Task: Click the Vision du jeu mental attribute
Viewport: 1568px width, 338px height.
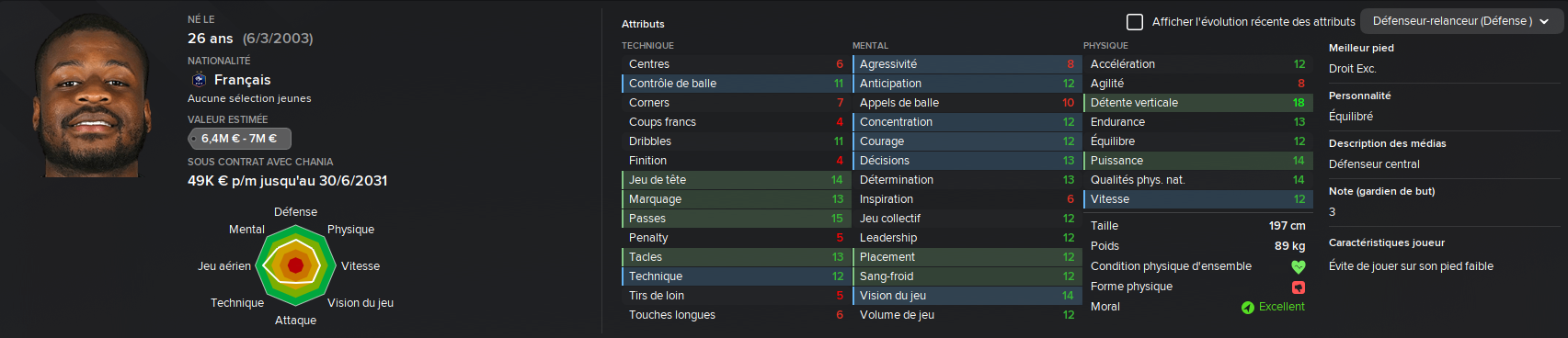Action: (x=966, y=296)
